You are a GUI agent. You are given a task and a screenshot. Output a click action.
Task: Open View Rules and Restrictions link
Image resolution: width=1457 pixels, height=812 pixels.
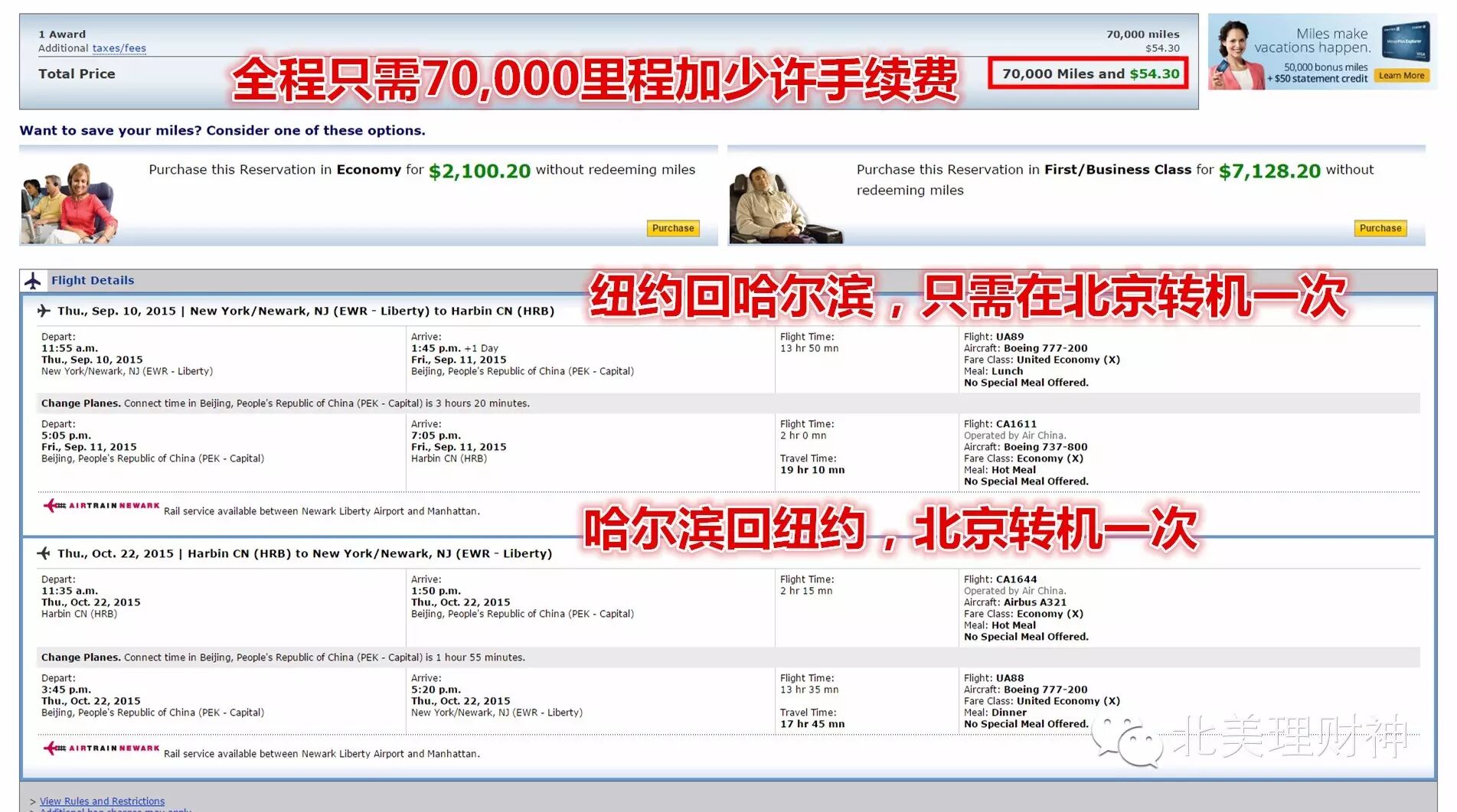[x=102, y=801]
